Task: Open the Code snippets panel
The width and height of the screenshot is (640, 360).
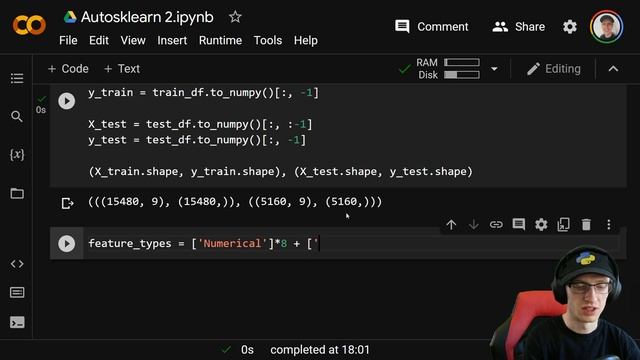Action: pos(17,264)
